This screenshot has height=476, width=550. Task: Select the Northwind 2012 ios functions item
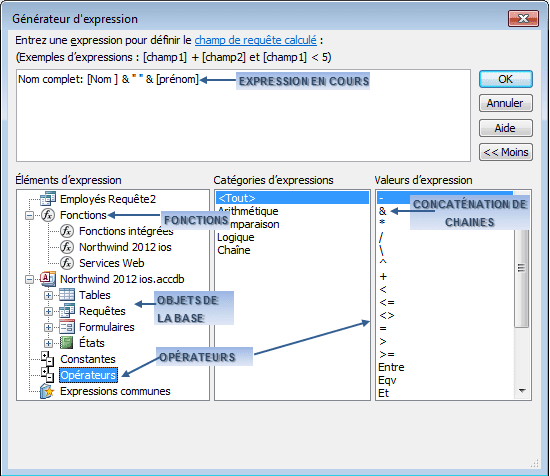[x=125, y=247]
